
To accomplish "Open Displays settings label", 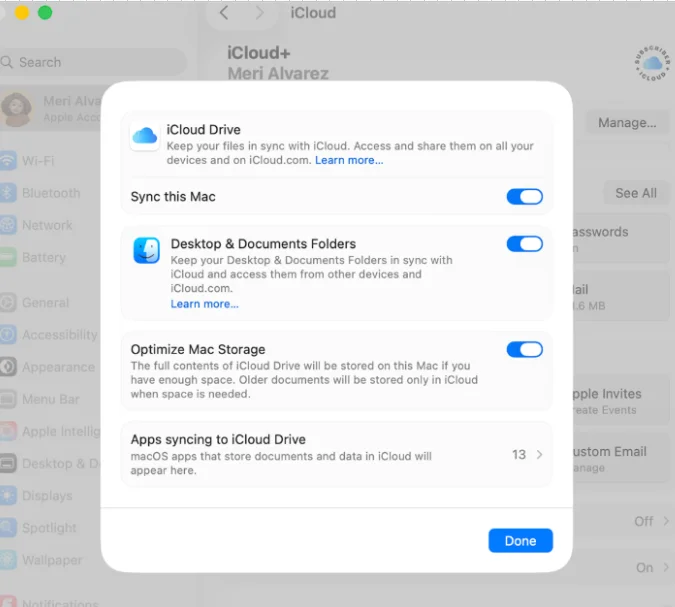I will [47, 496].
